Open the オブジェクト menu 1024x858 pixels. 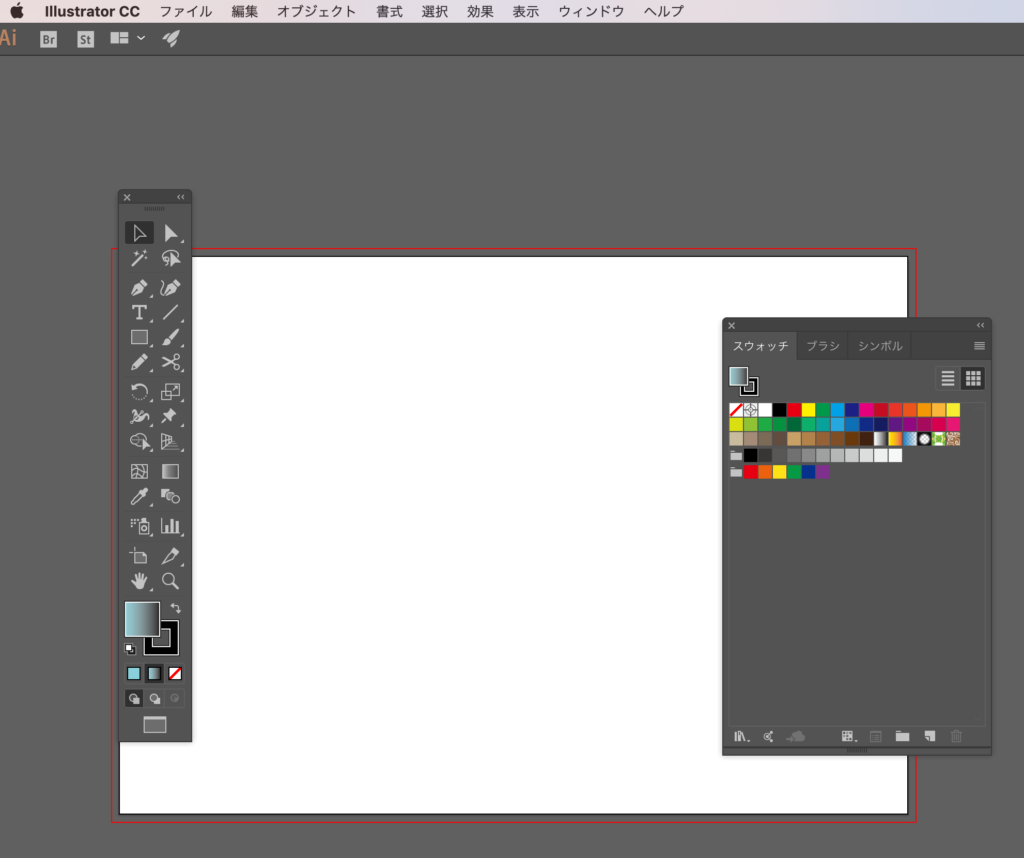316,11
